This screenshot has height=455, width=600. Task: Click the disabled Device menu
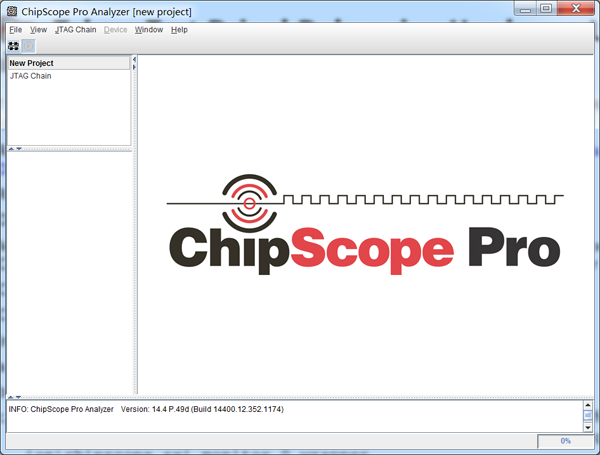(115, 30)
